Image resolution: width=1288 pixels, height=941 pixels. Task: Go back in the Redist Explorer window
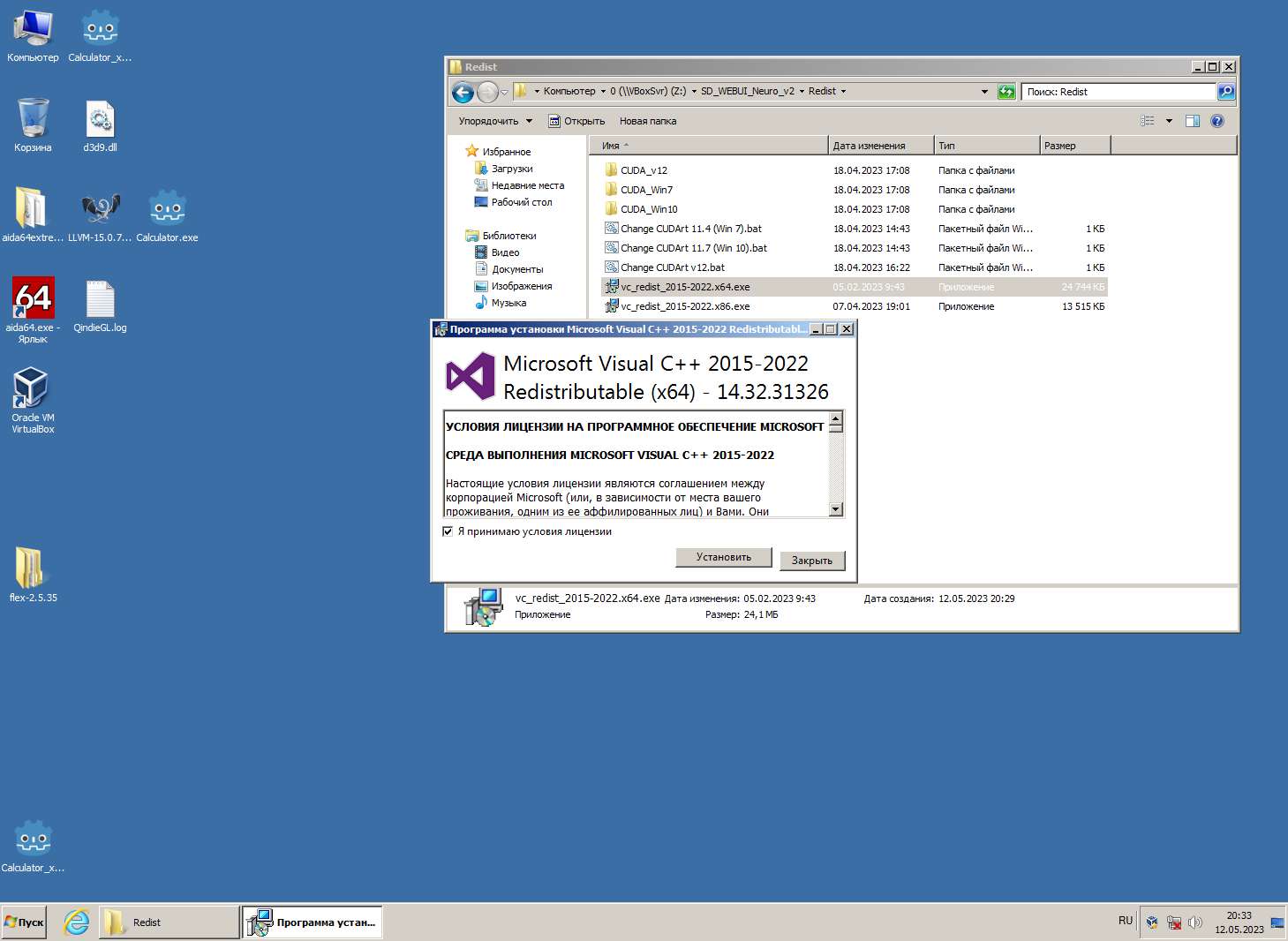coord(463,92)
